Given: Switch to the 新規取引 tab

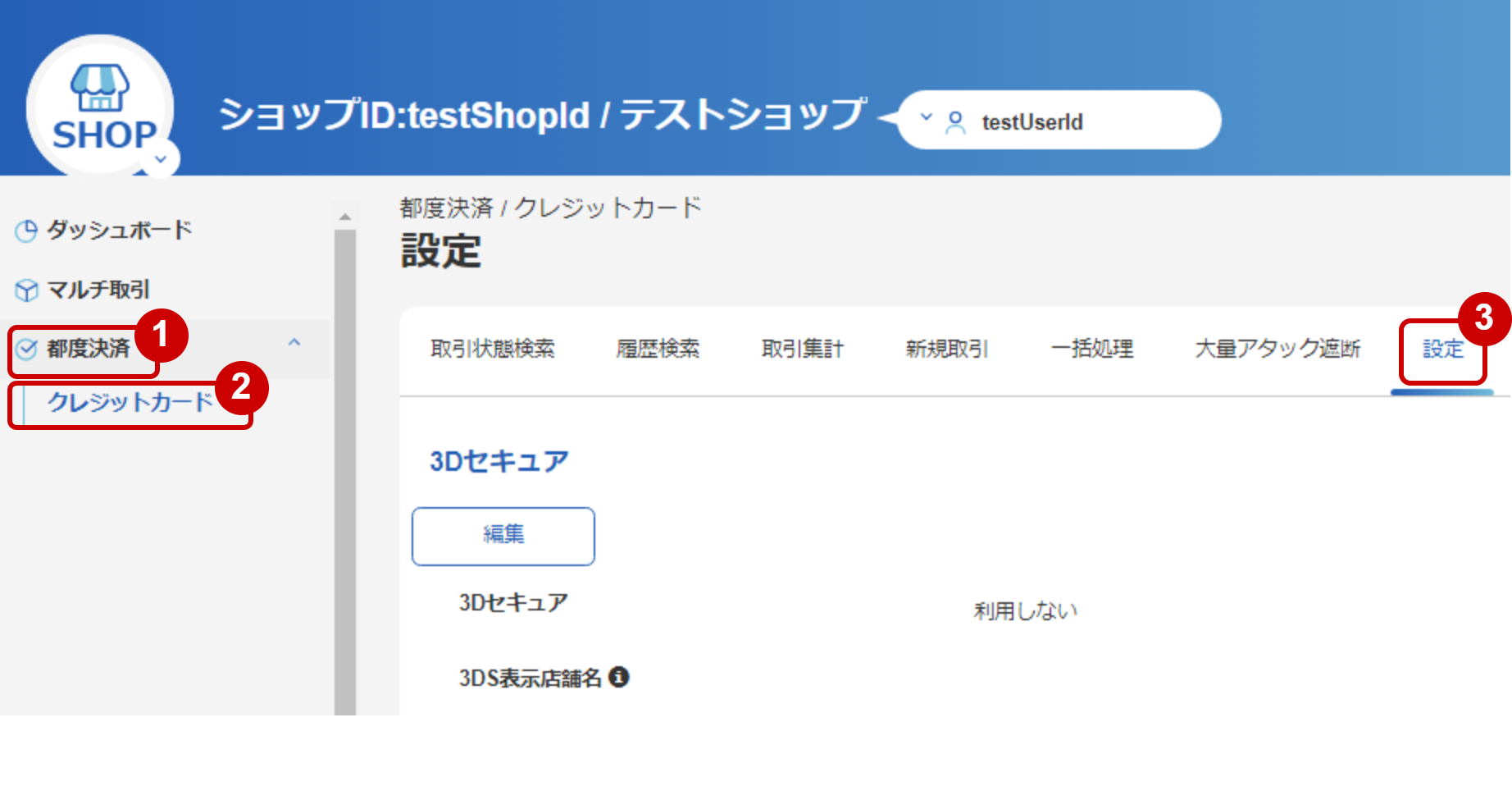Looking at the screenshot, I should 947,349.
